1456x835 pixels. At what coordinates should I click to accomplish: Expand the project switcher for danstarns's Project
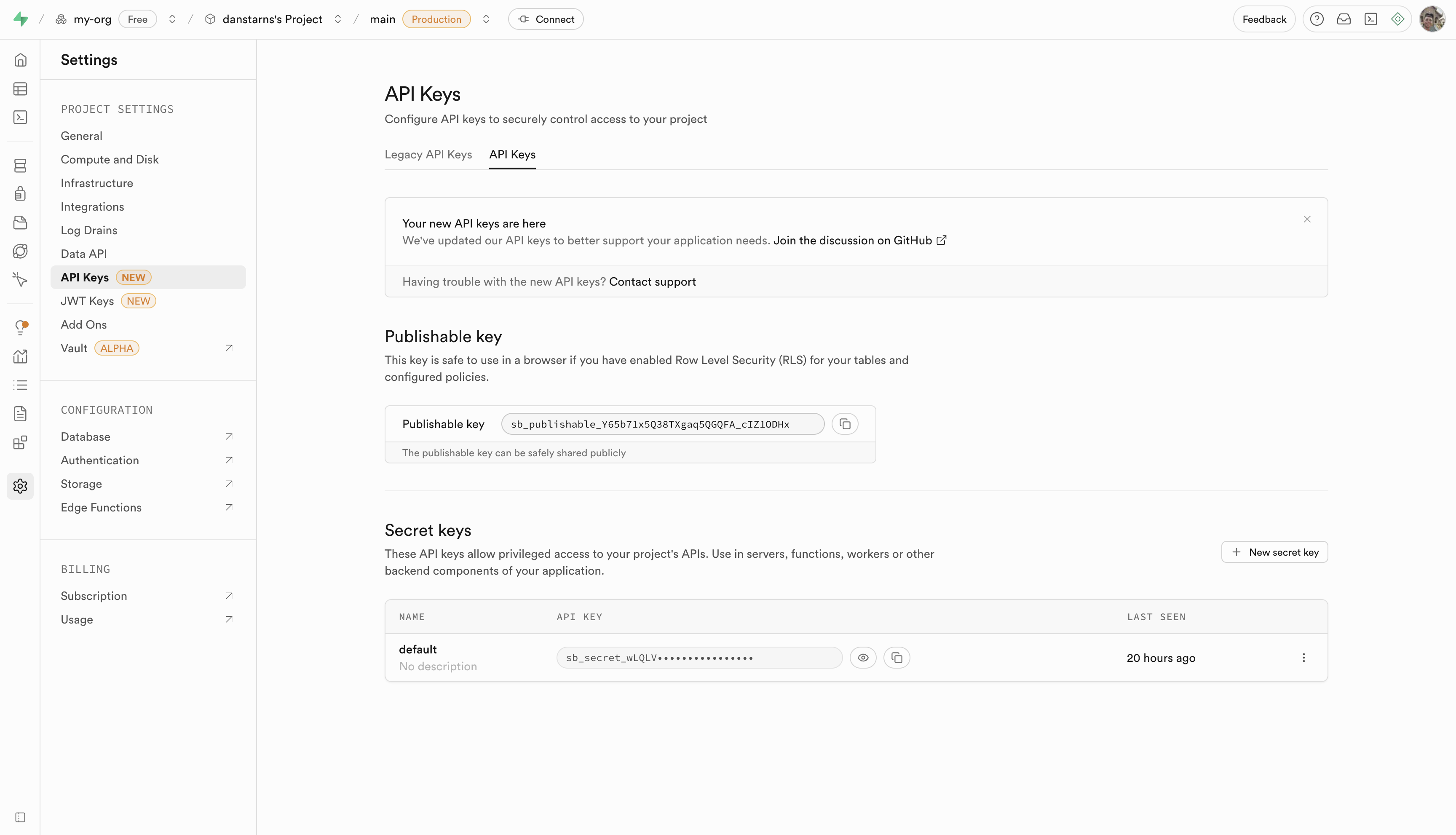[x=338, y=19]
